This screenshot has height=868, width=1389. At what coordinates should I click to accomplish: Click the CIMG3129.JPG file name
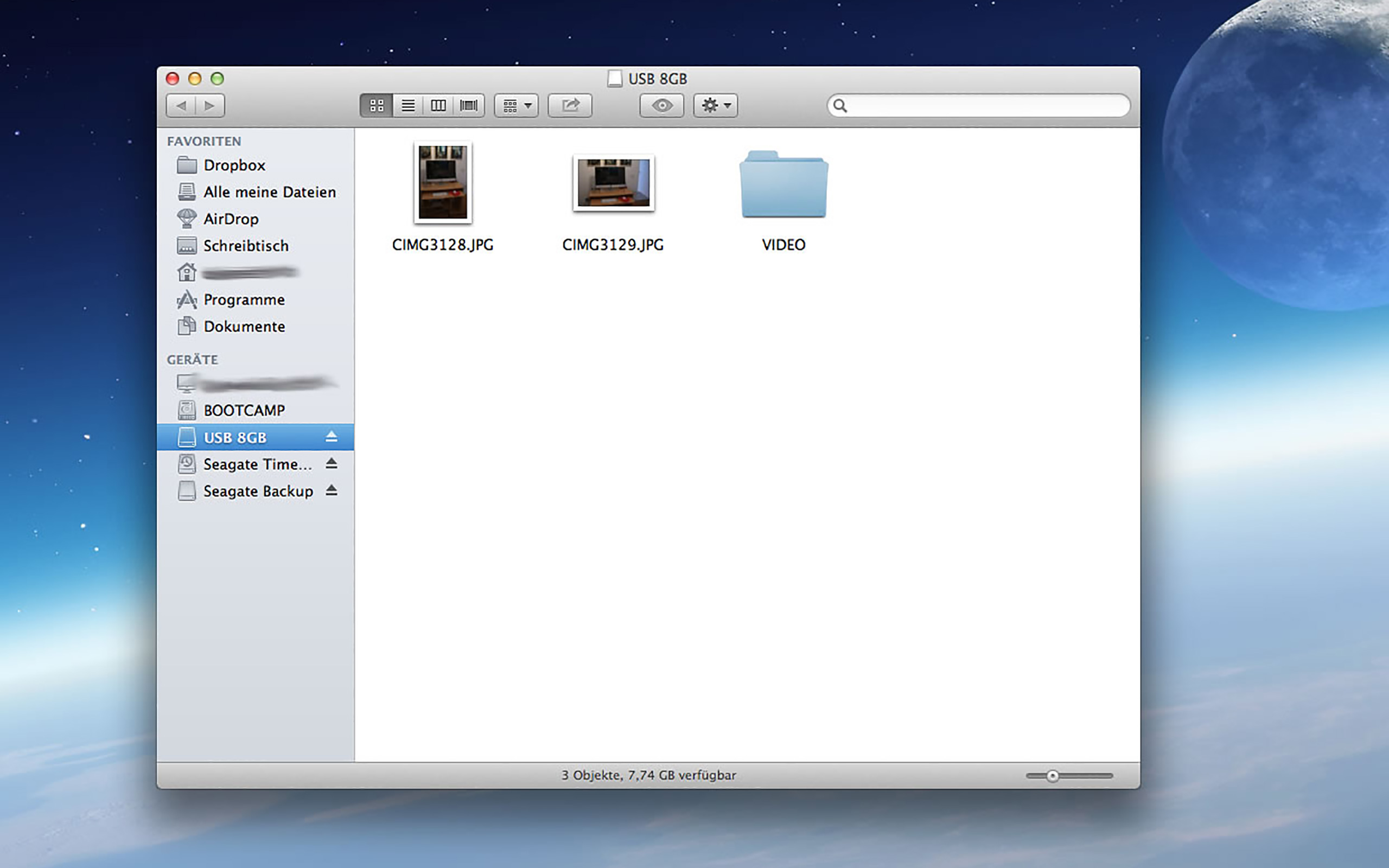pyautogui.click(x=613, y=245)
